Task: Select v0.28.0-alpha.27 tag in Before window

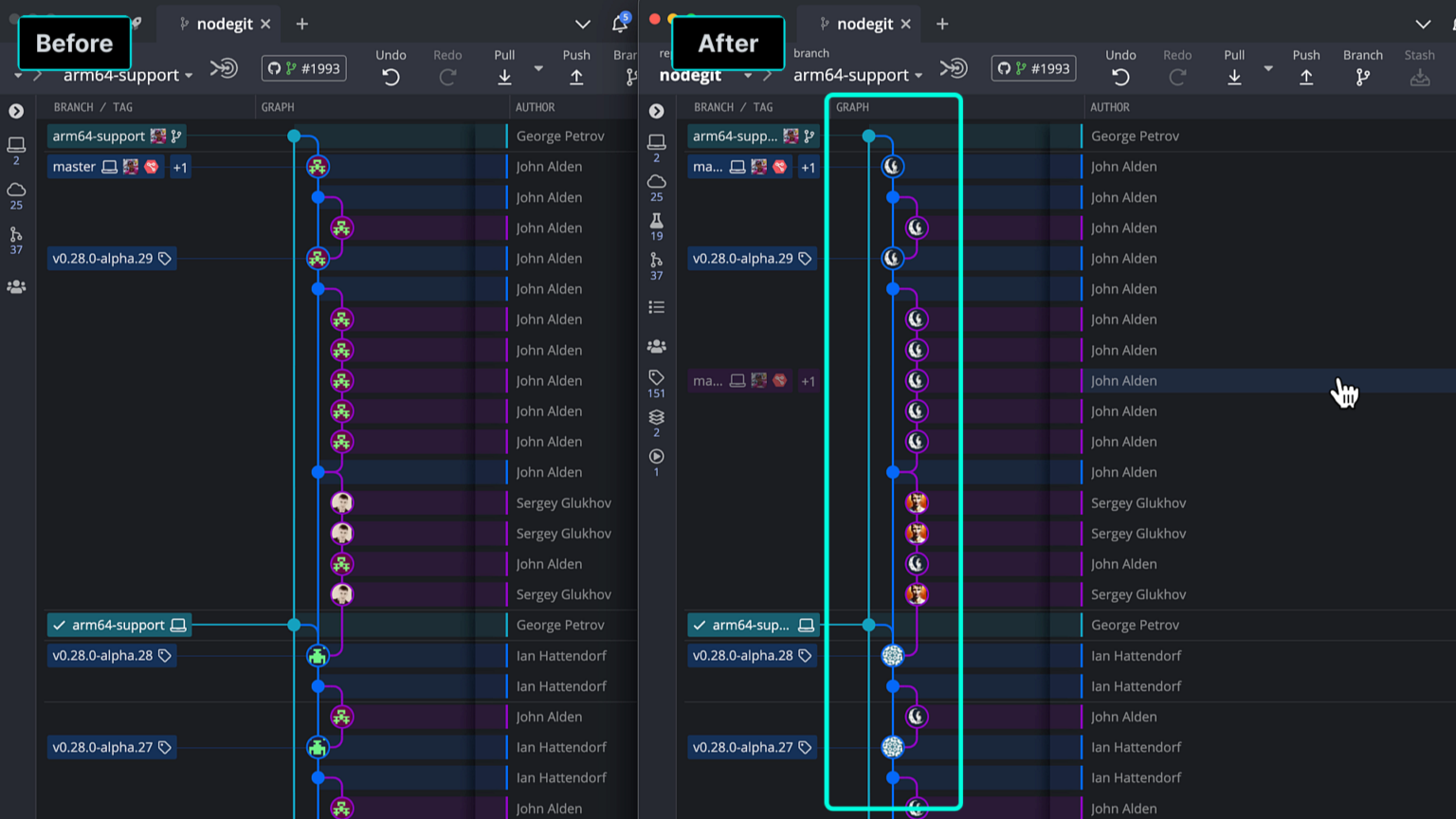Action: (x=112, y=747)
